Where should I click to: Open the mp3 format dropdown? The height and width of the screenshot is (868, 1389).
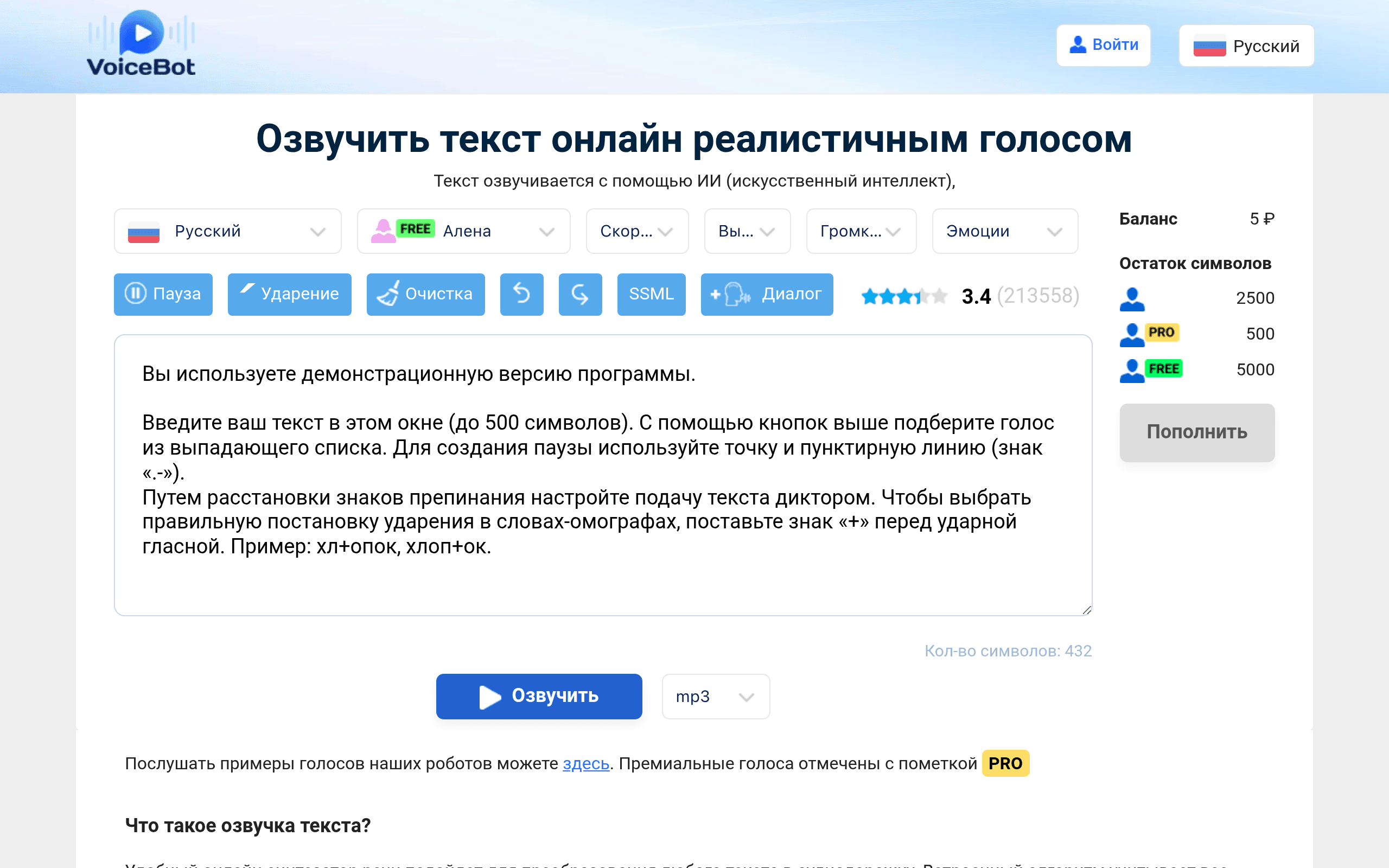716,697
